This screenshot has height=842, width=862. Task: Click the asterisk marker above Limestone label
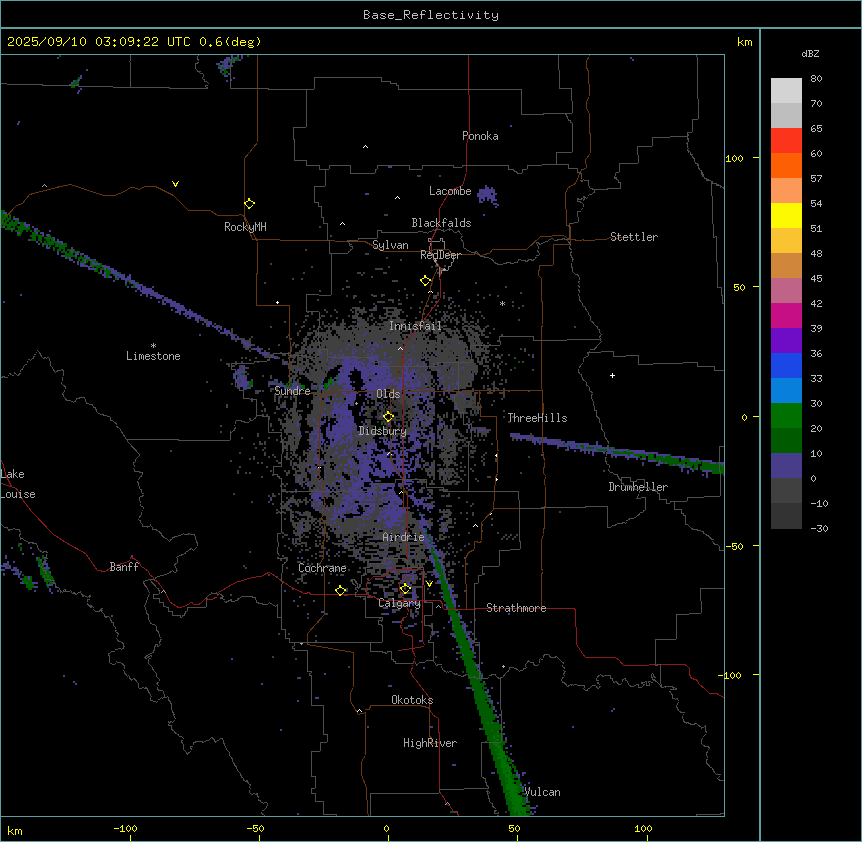153,346
